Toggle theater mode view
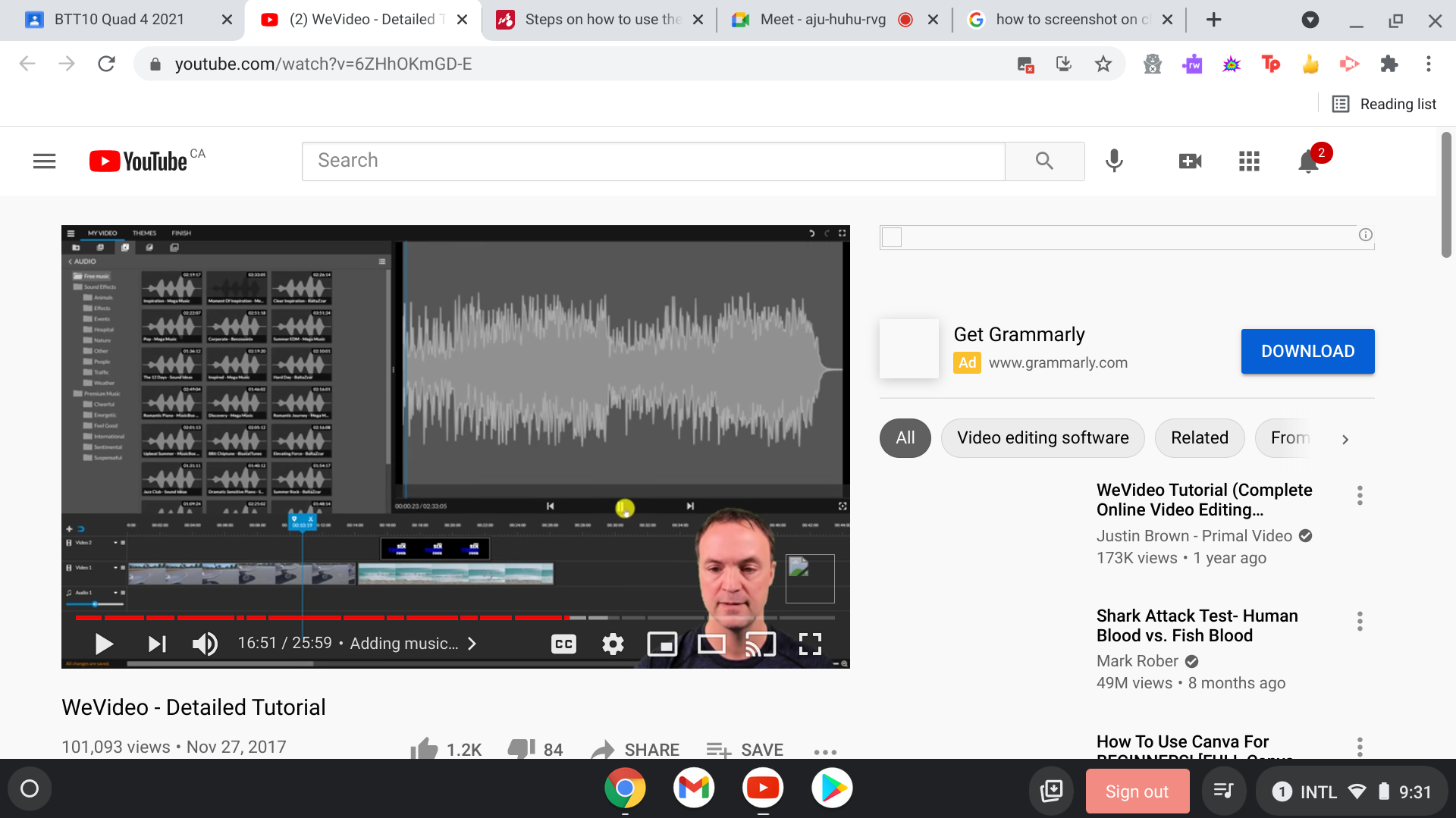This screenshot has width=1456, height=818. tap(711, 644)
